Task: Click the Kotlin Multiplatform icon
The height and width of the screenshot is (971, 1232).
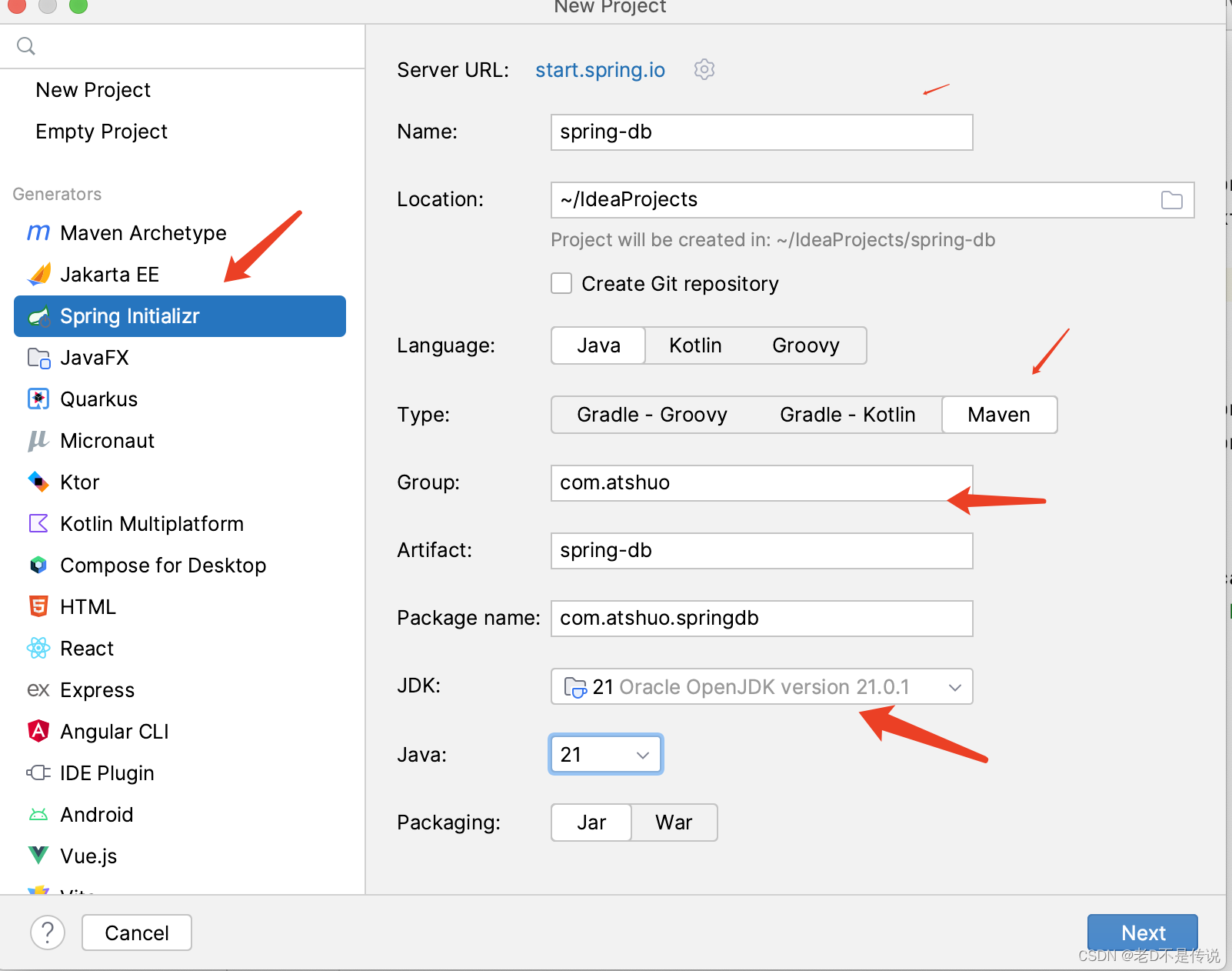Action: pyautogui.click(x=38, y=523)
